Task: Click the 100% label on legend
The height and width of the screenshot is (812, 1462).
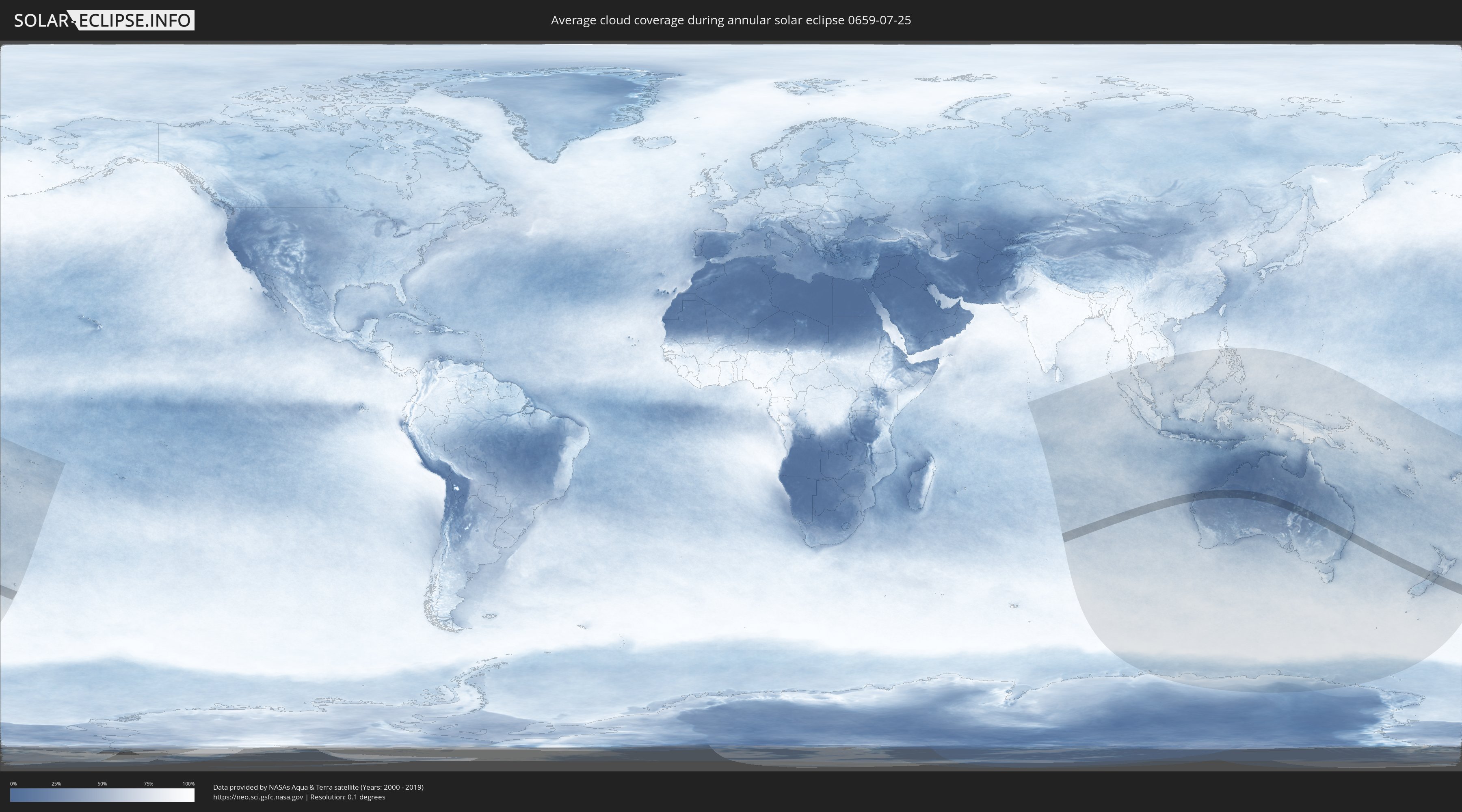Action: [188, 784]
